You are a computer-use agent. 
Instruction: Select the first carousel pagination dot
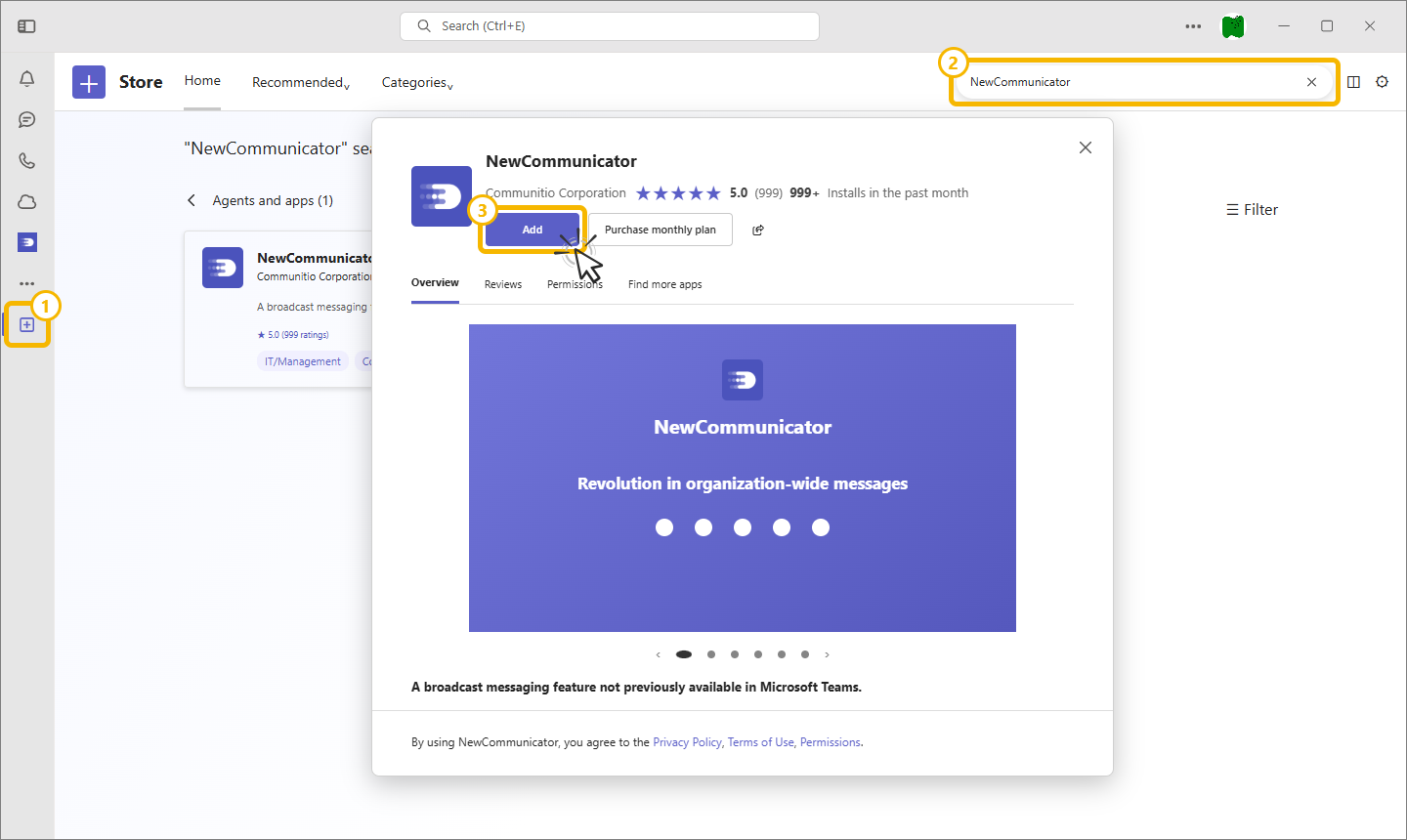pos(684,654)
